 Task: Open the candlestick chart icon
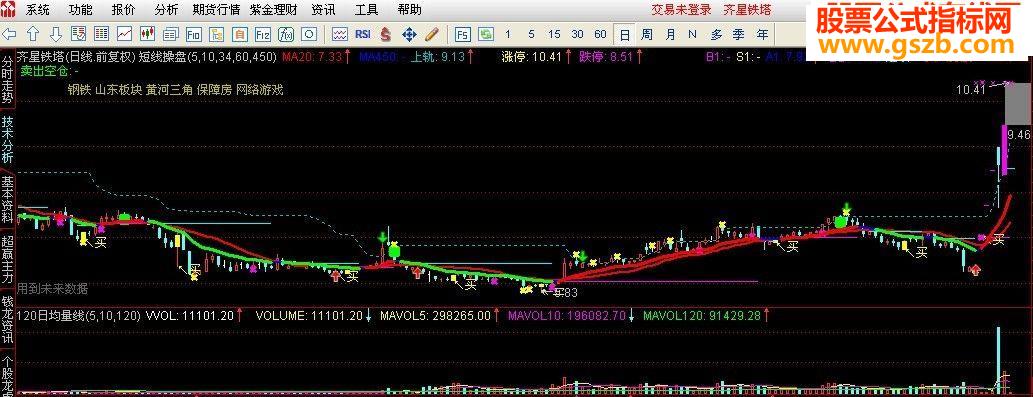pos(148,34)
